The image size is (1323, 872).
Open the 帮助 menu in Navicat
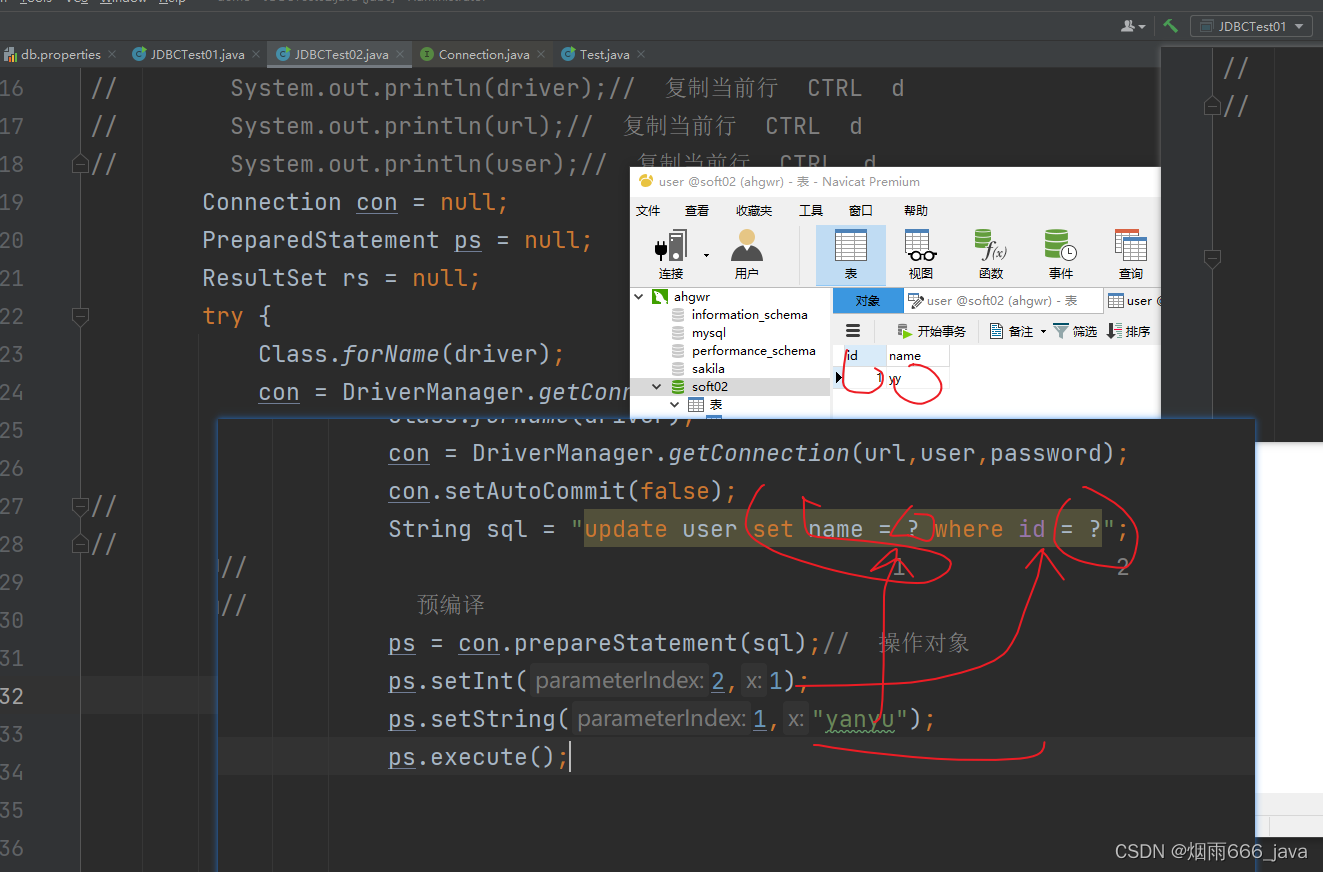[x=915, y=210]
